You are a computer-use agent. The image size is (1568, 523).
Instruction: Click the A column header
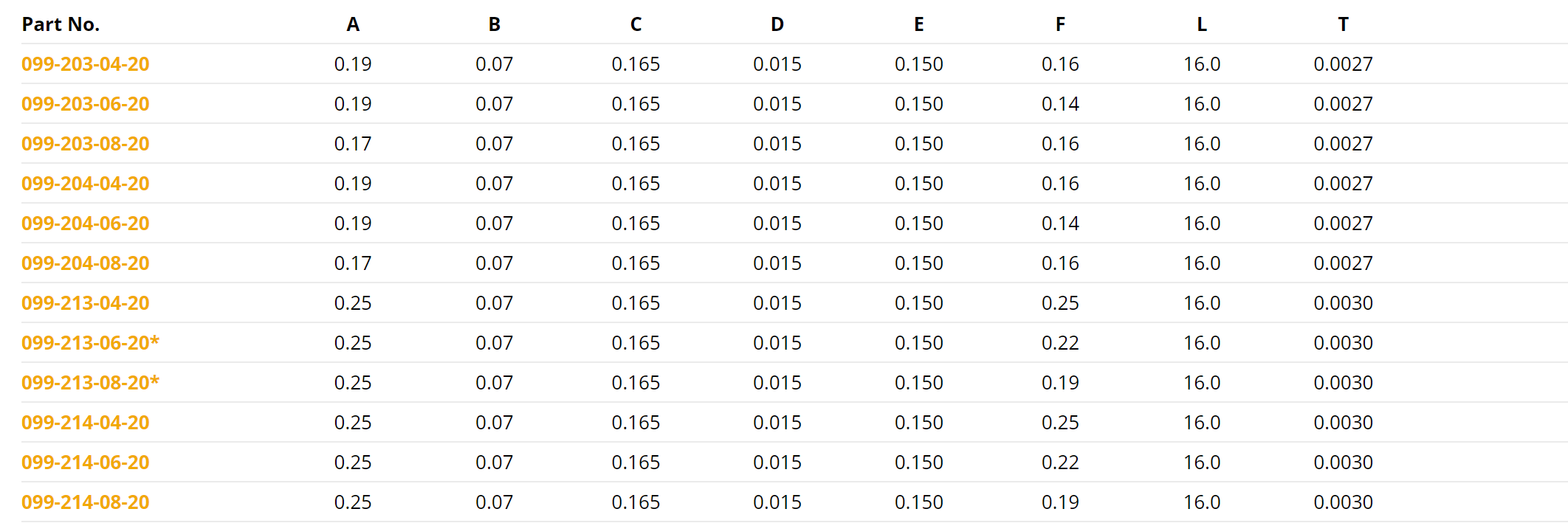[353, 24]
